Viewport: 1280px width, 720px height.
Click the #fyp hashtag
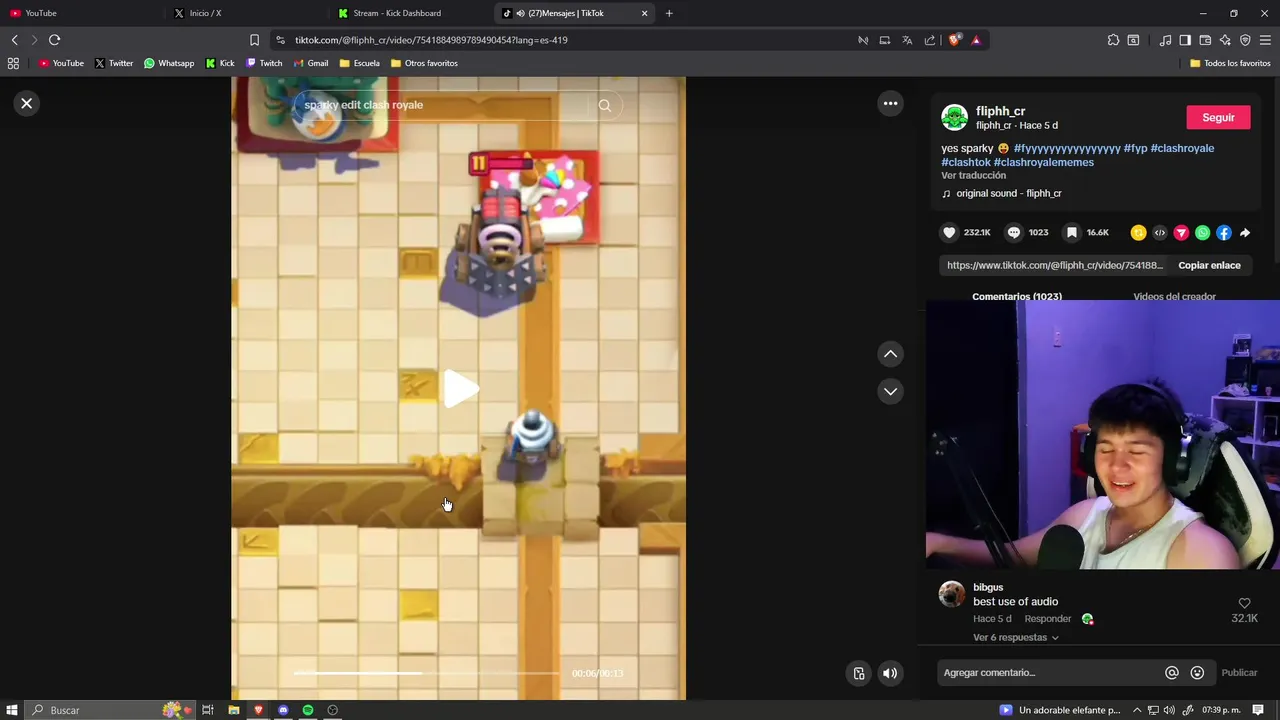(x=1135, y=148)
